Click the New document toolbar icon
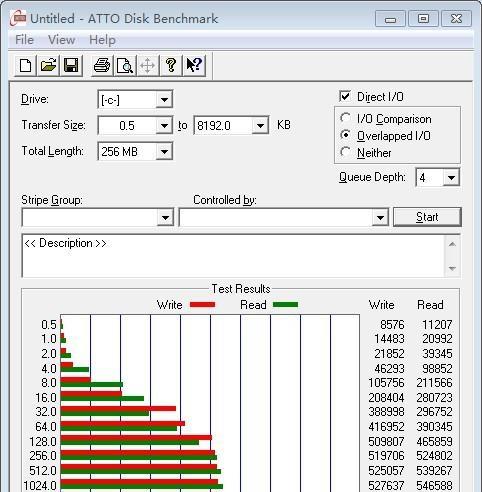 [26, 65]
